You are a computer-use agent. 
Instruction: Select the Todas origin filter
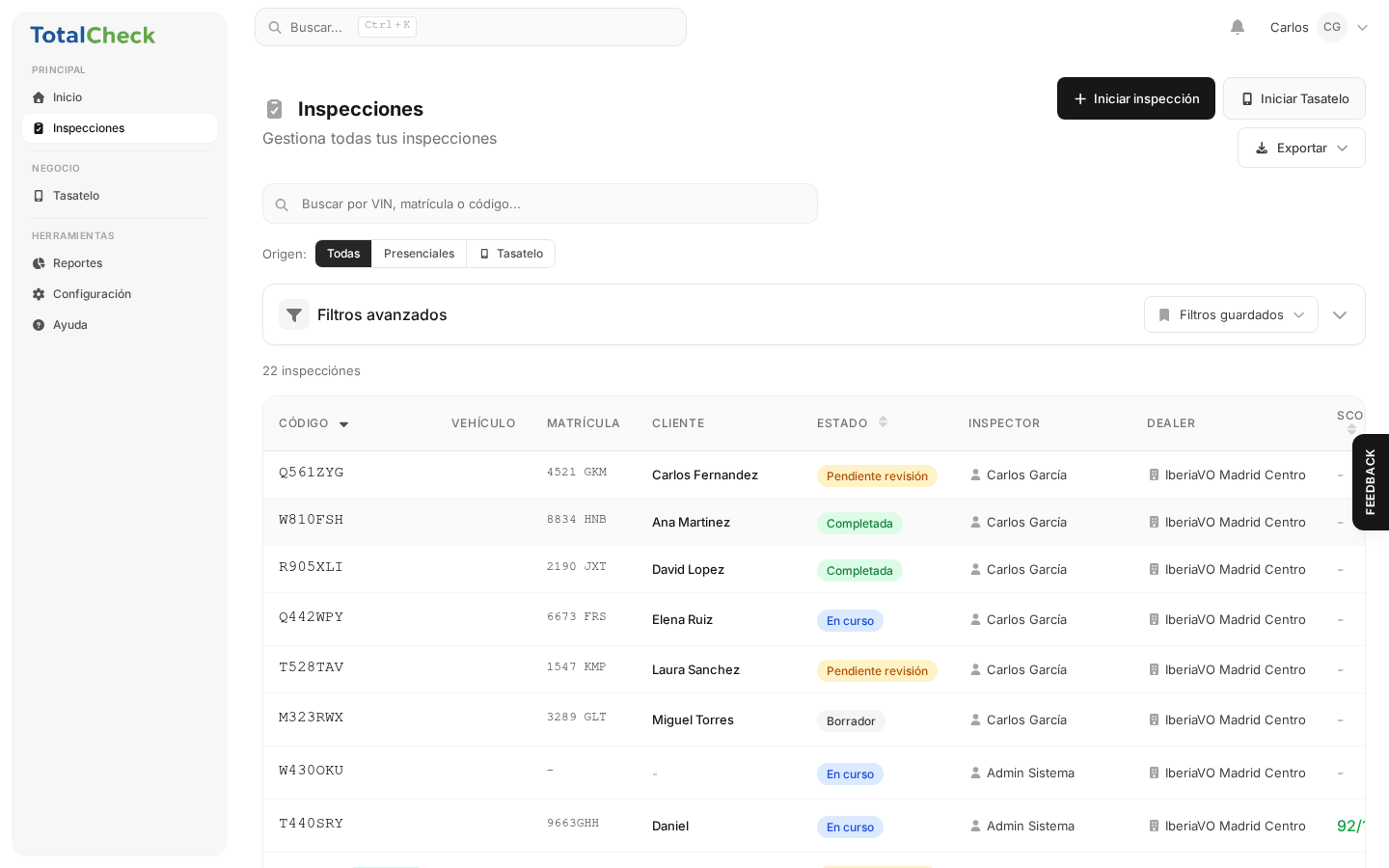(x=343, y=254)
